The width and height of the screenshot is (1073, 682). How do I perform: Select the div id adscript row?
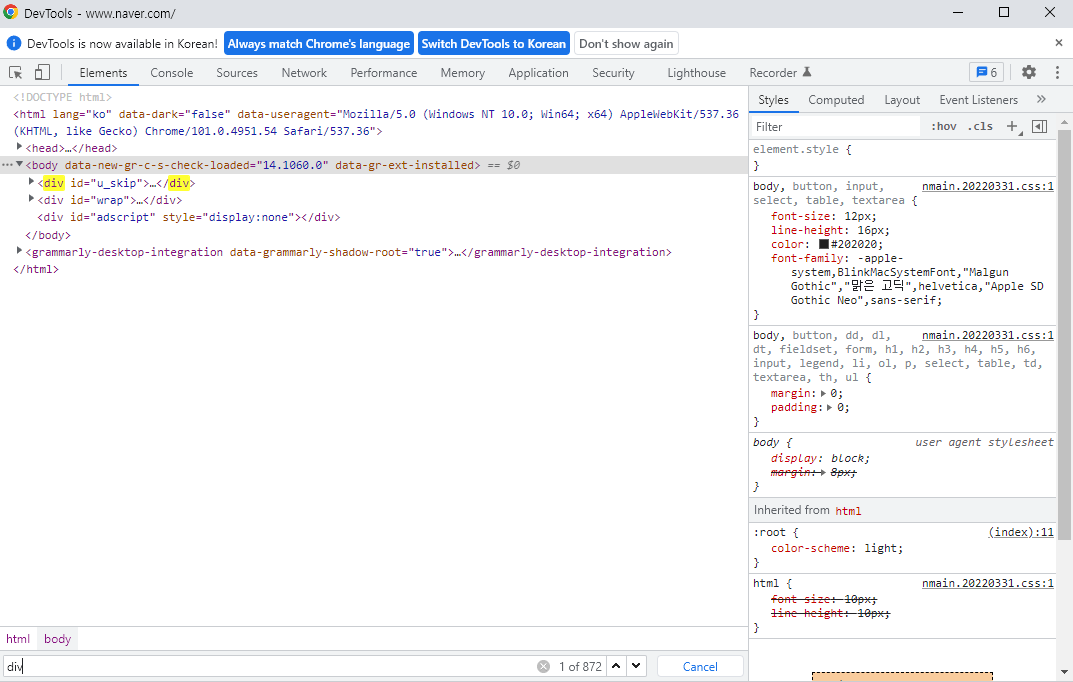pos(189,217)
